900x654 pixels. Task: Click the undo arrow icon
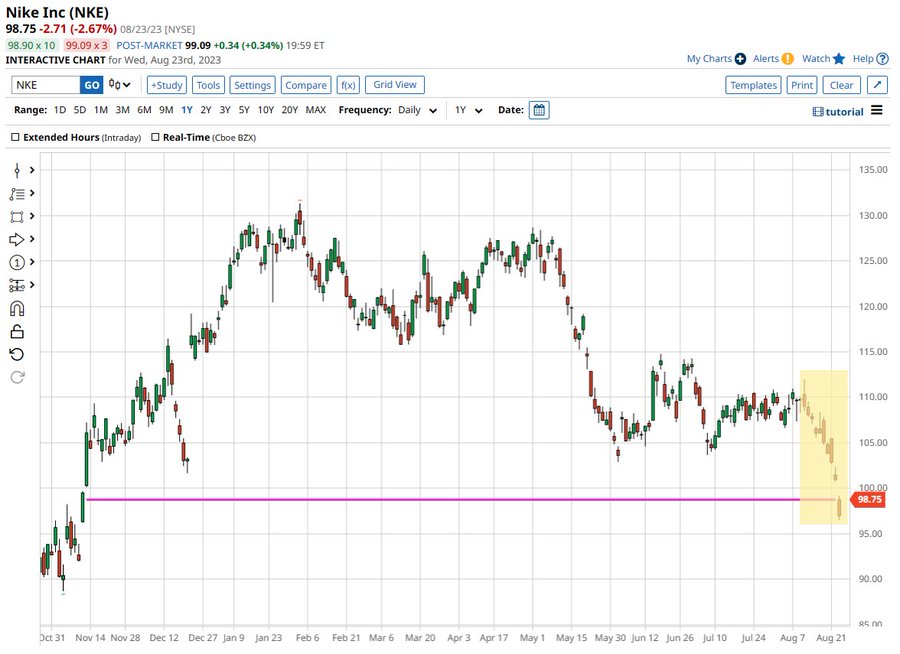(x=17, y=354)
